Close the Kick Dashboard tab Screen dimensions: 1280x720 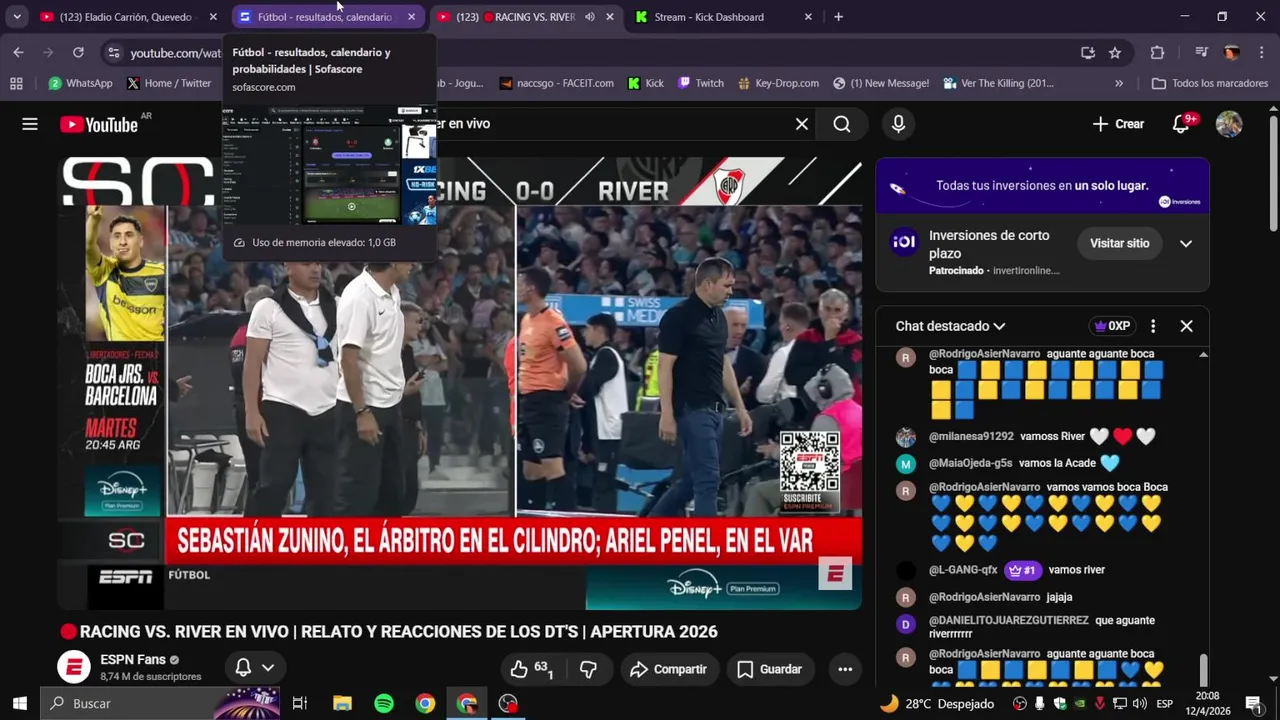[808, 17]
